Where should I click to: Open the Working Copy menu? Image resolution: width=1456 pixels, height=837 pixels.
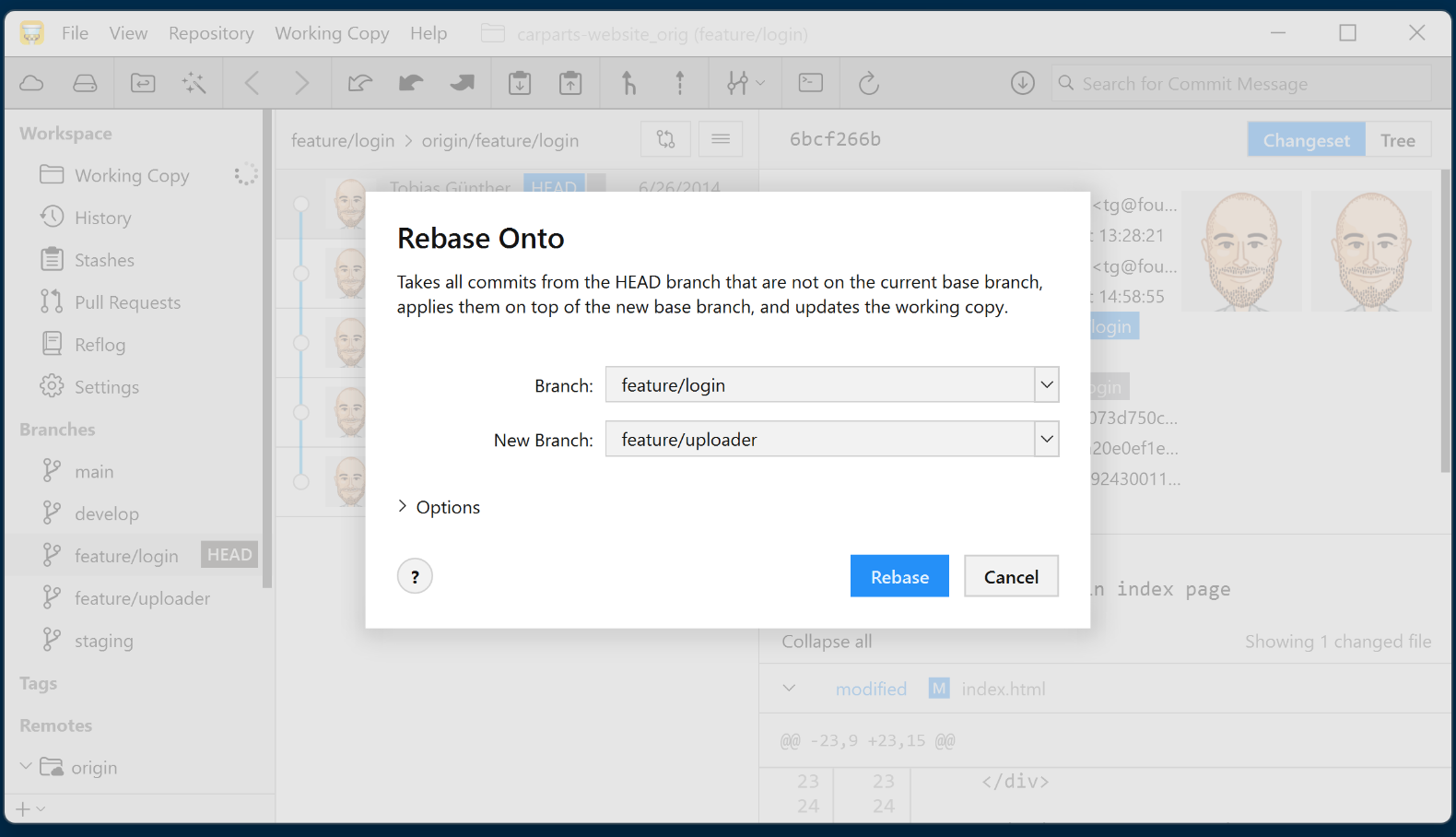[x=332, y=33]
